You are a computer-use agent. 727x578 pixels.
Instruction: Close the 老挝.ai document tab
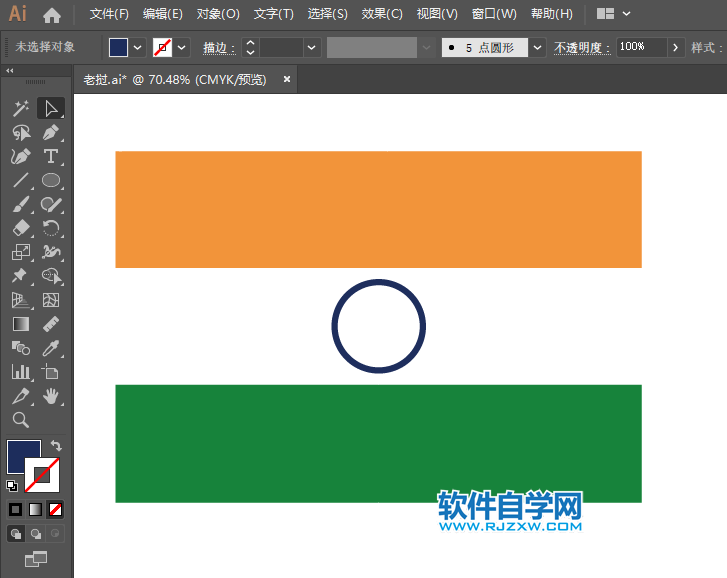click(288, 79)
